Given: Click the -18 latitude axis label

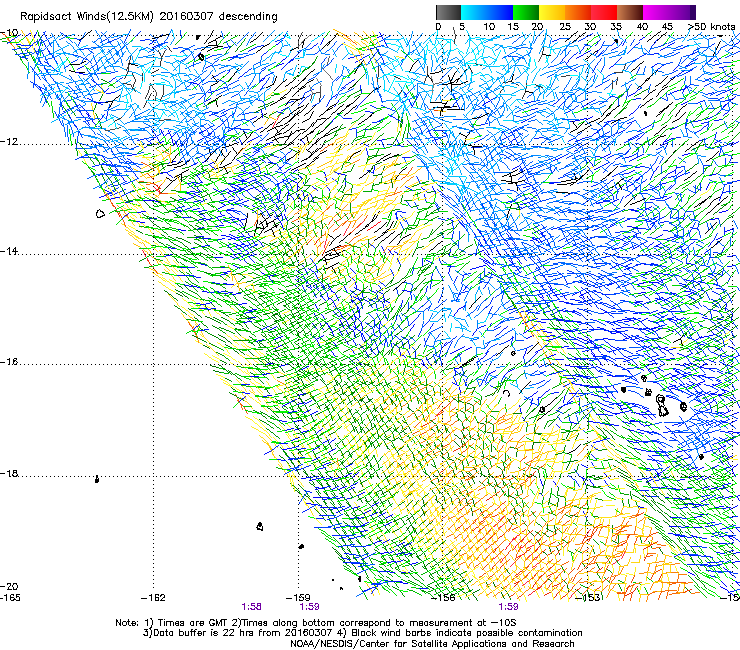Looking at the screenshot, I should click(x=9, y=473).
